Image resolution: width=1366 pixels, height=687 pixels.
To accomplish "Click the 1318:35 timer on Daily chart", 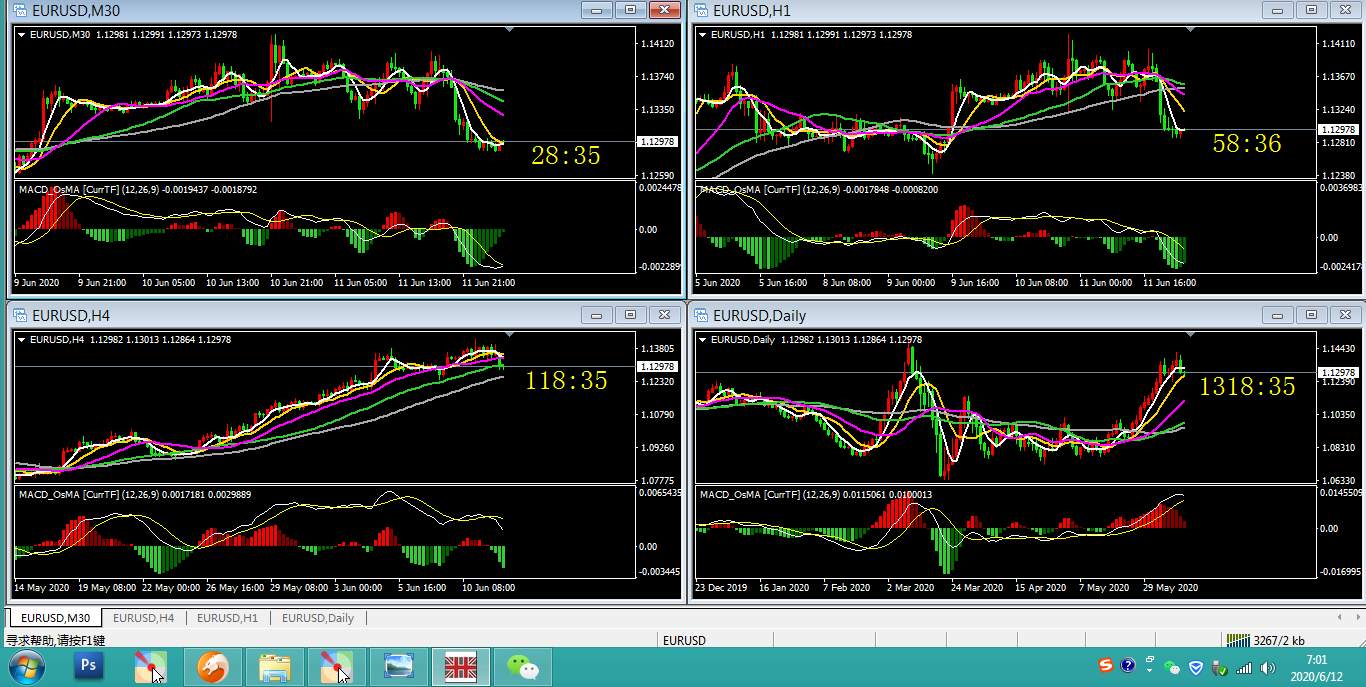I will point(1247,386).
